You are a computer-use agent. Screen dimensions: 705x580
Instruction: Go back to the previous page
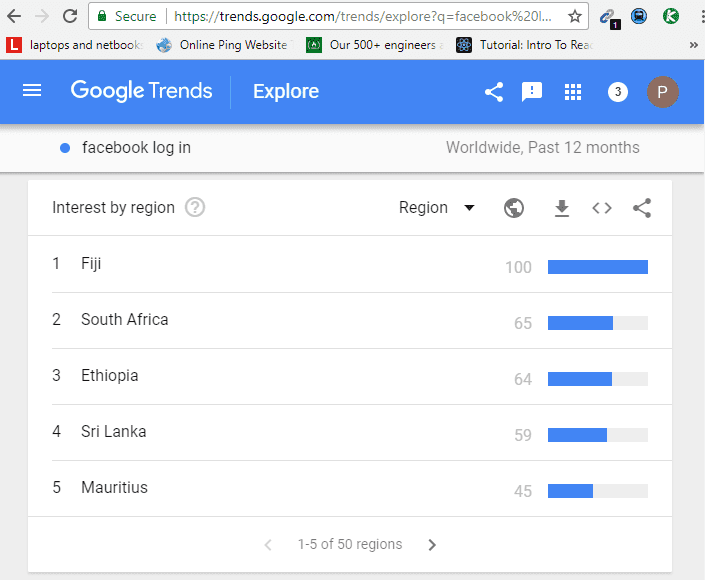14,17
